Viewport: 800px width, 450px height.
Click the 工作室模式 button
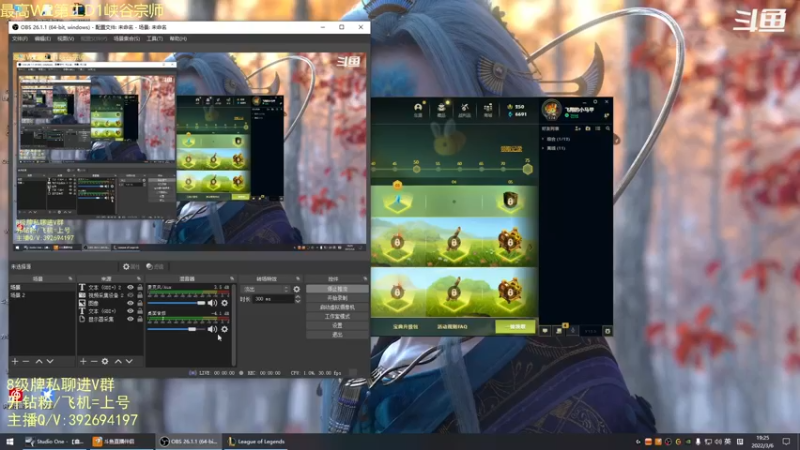click(337, 316)
